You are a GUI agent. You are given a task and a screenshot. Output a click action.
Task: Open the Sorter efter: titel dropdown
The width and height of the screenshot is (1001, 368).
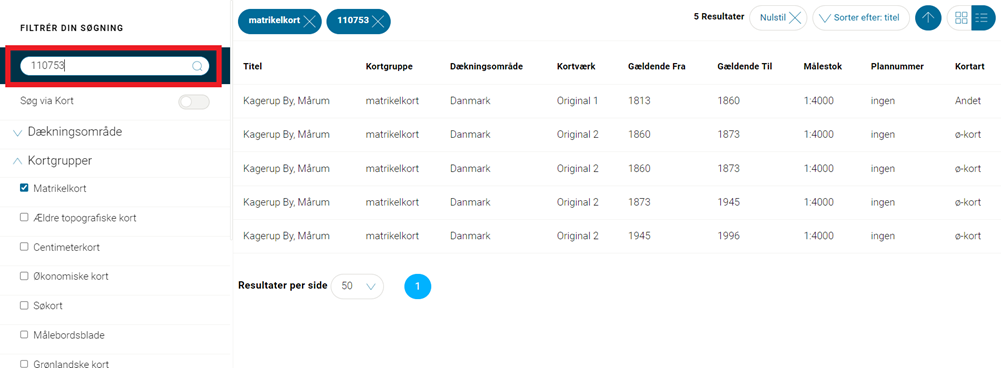pos(861,18)
